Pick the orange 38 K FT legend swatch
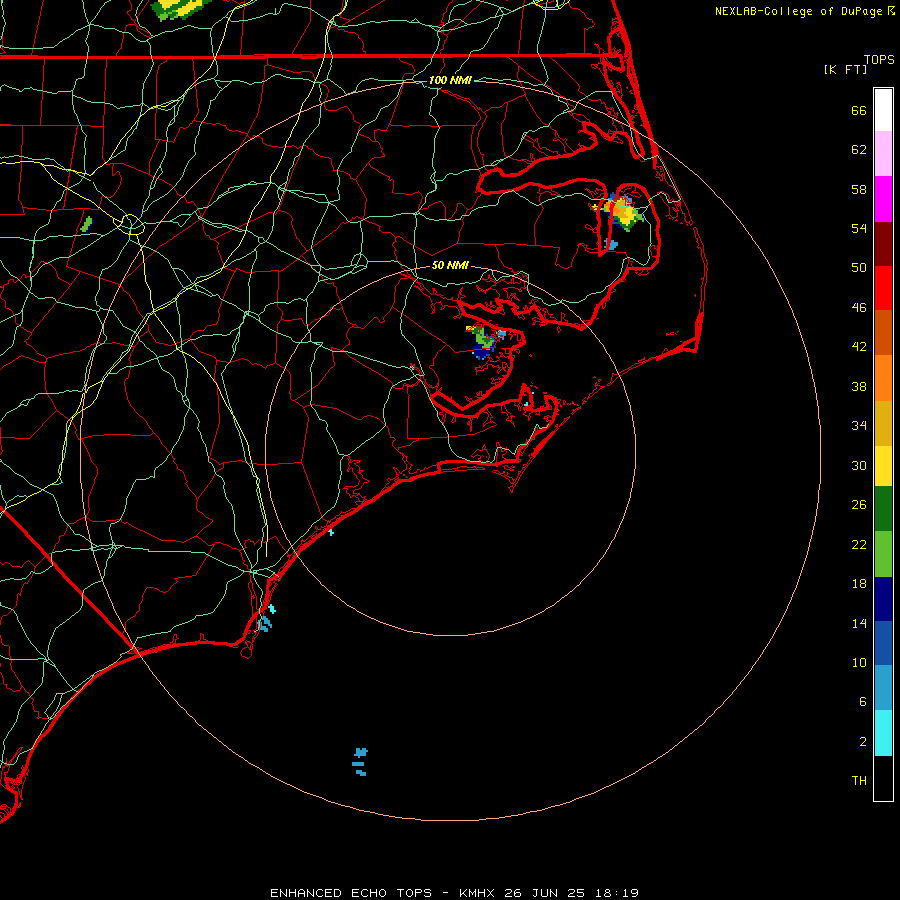The image size is (900, 900). pyautogui.click(x=883, y=378)
